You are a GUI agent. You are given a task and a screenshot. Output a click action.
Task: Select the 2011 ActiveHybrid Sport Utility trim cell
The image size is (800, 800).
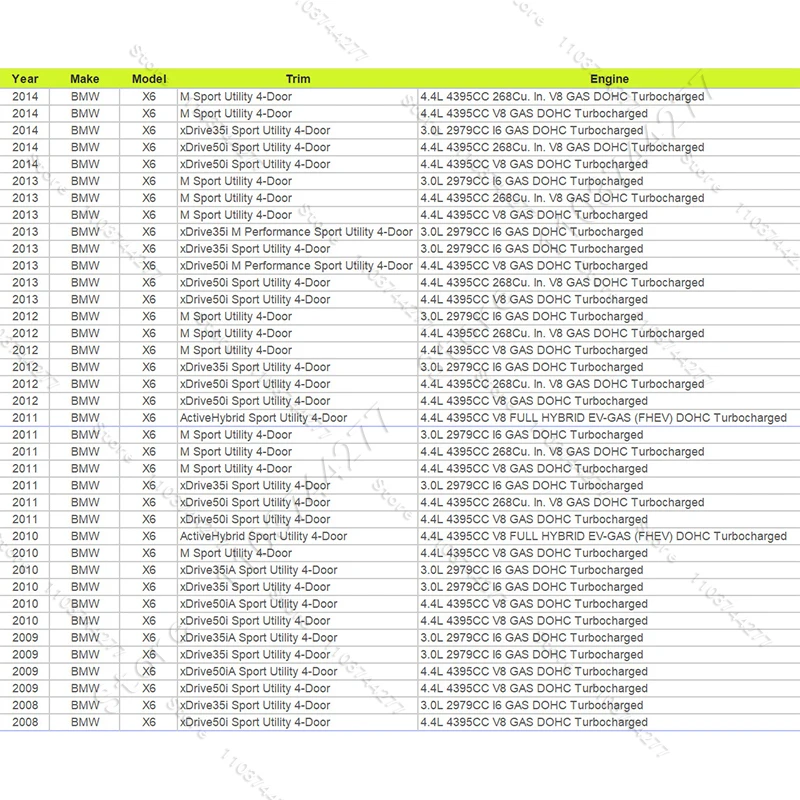pos(297,418)
